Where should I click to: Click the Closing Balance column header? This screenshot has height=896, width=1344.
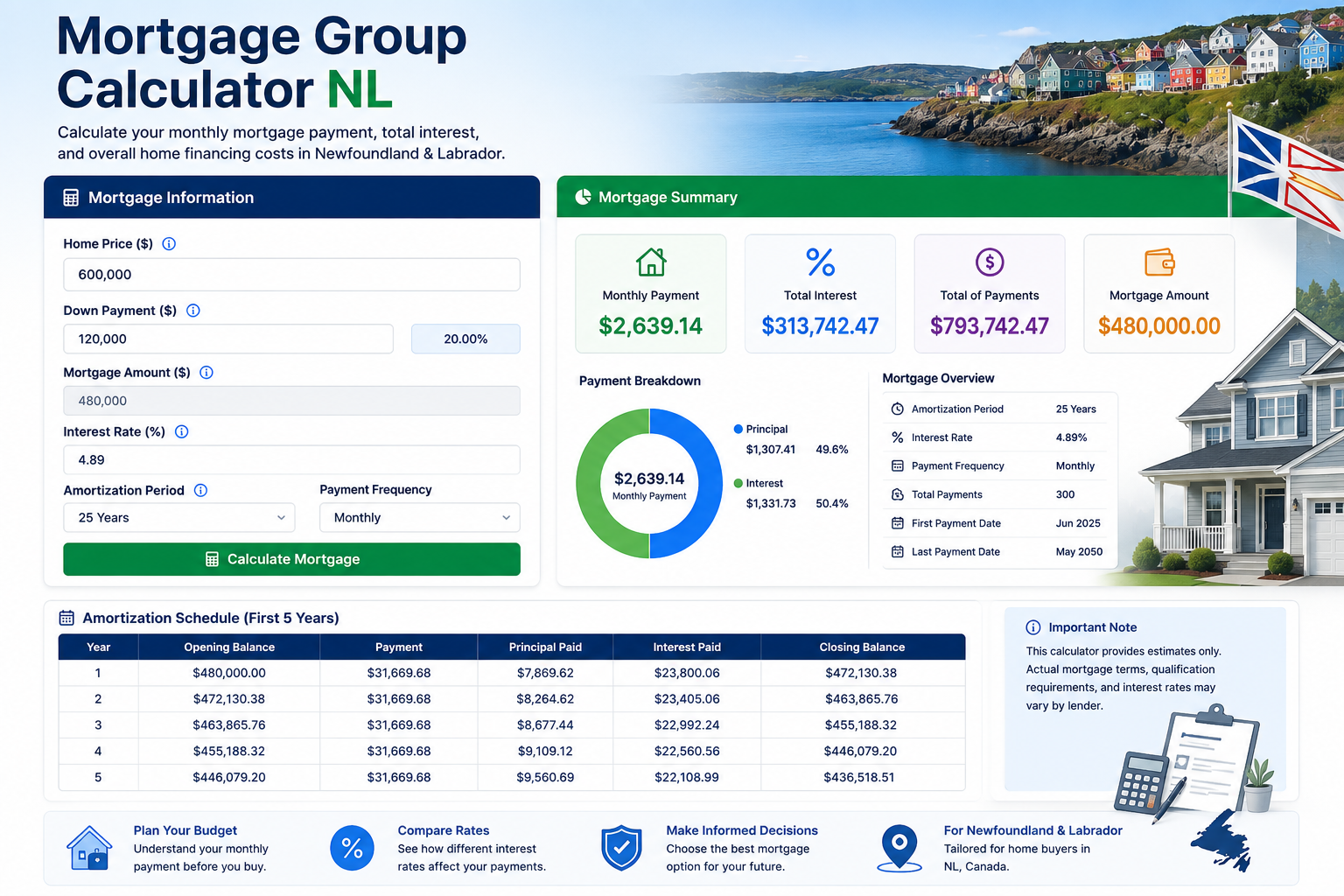[863, 647]
